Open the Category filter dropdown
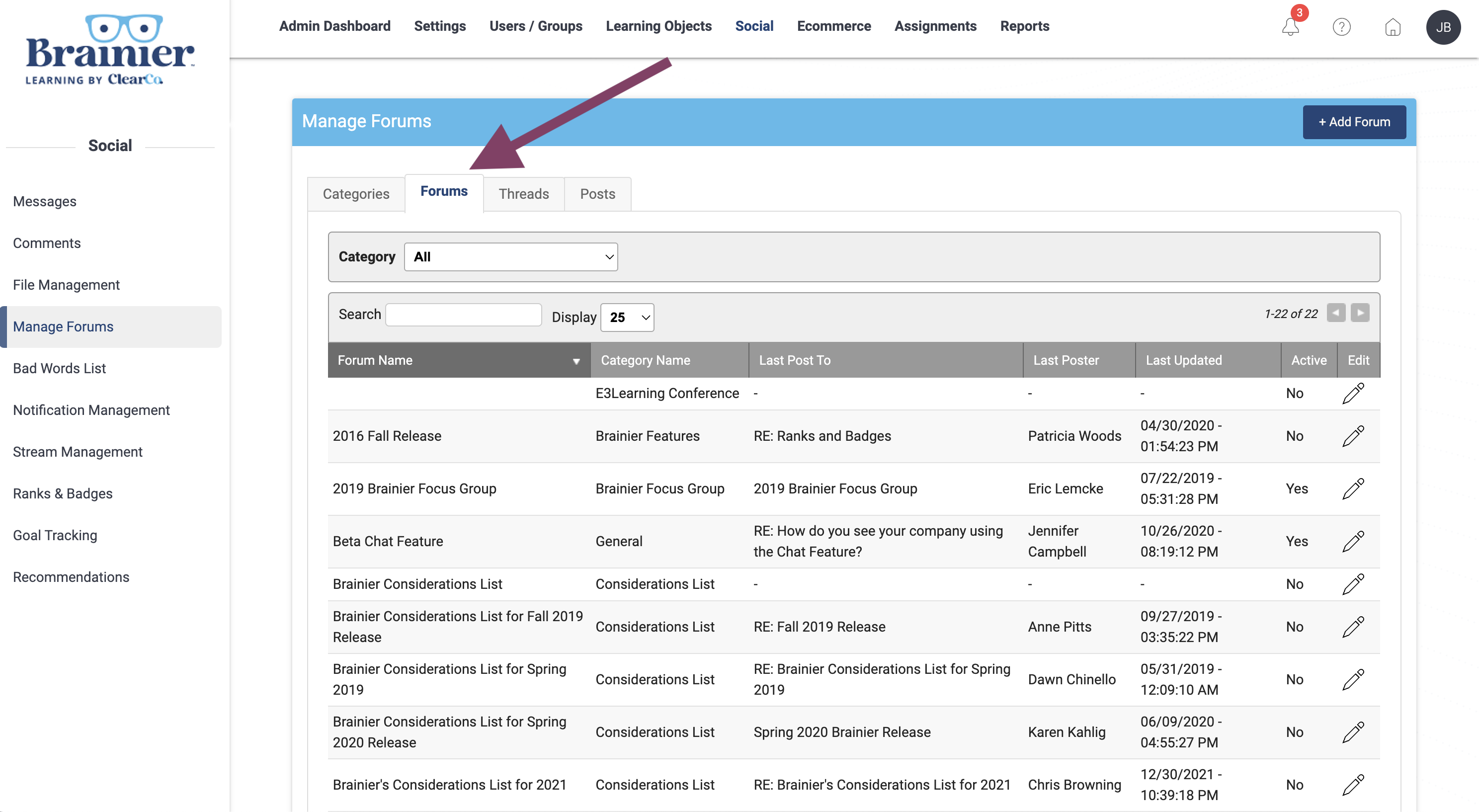The width and height of the screenshot is (1479, 812). [x=510, y=257]
